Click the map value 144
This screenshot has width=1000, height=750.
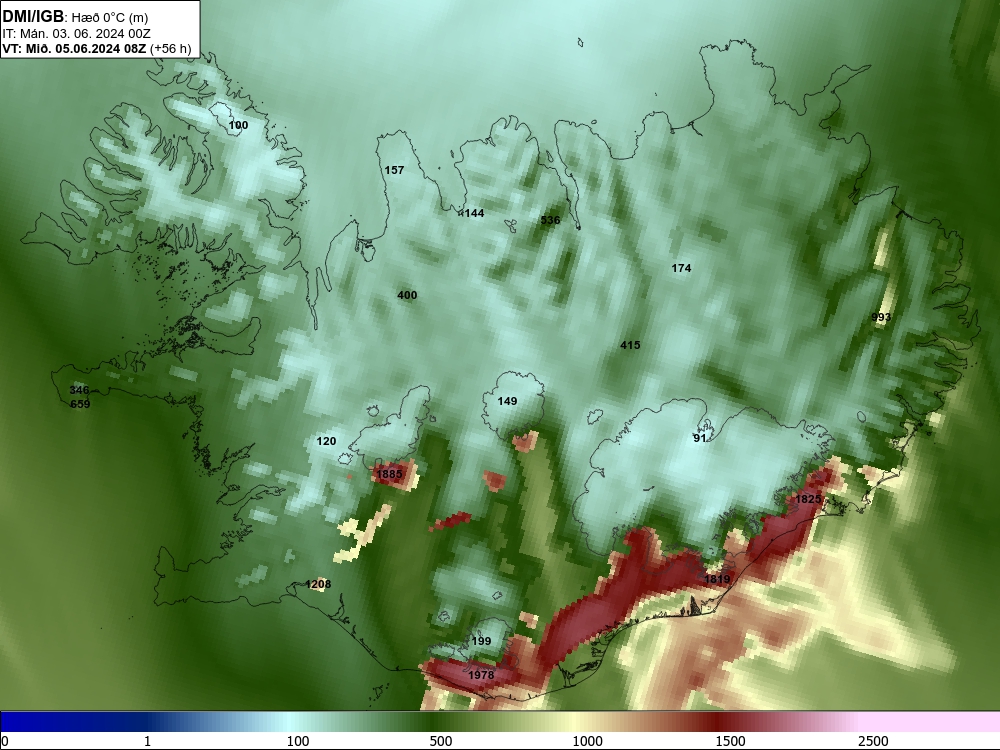tap(474, 213)
